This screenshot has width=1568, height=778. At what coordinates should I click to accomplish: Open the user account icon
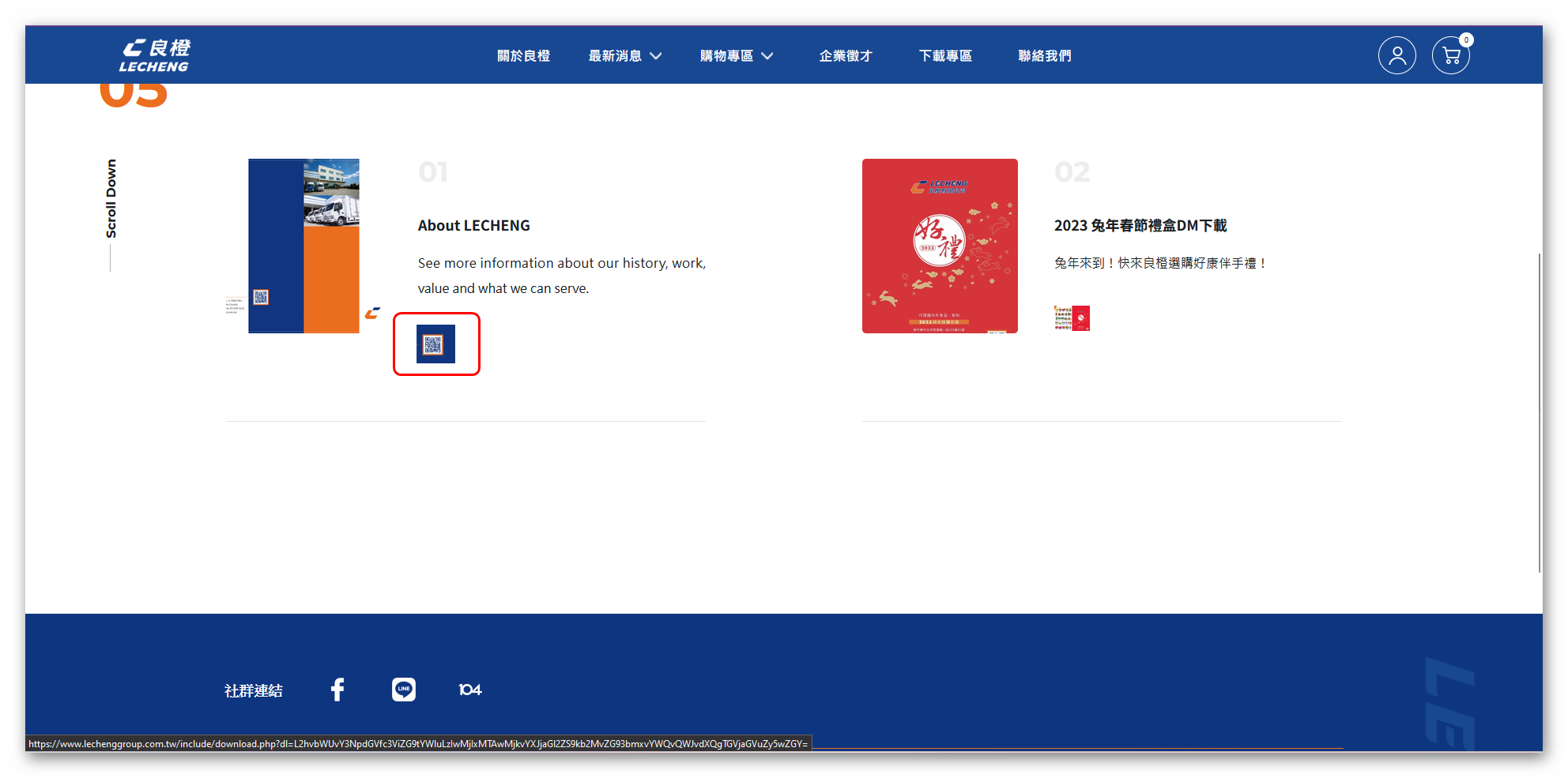click(x=1396, y=55)
